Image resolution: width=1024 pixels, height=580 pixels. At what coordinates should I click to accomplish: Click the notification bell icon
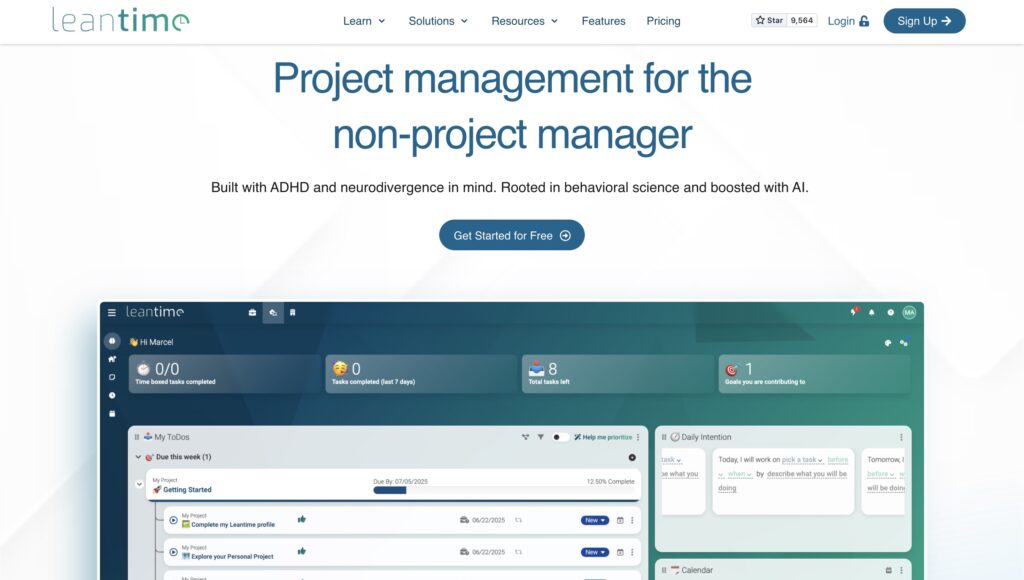pyautogui.click(x=871, y=312)
